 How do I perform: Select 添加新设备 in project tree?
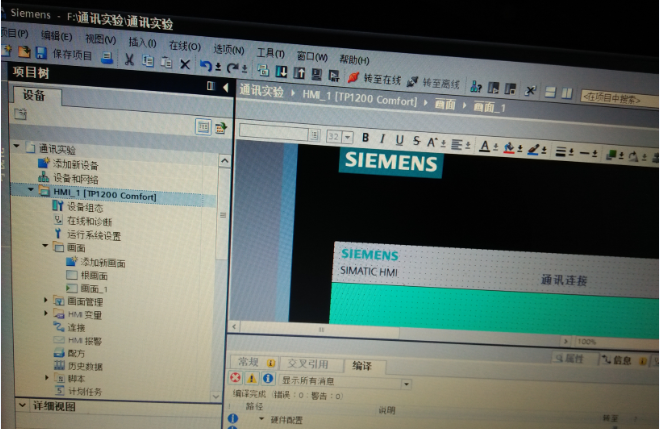[75, 164]
